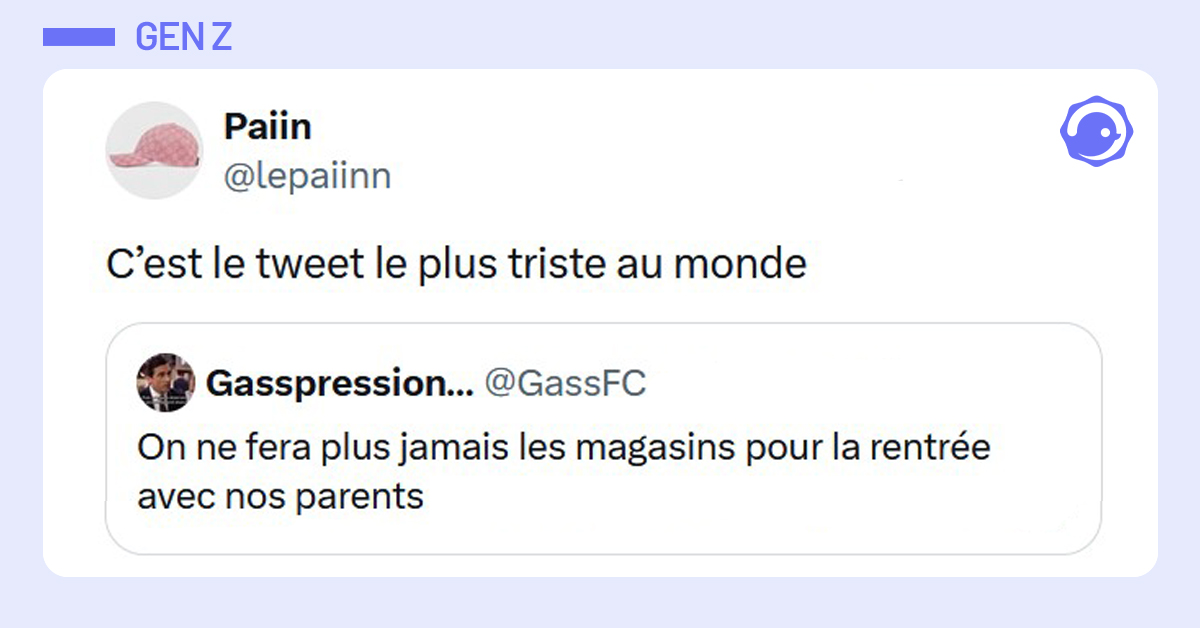Click the @GassFC handle
1200x628 pixels.
coord(565,382)
